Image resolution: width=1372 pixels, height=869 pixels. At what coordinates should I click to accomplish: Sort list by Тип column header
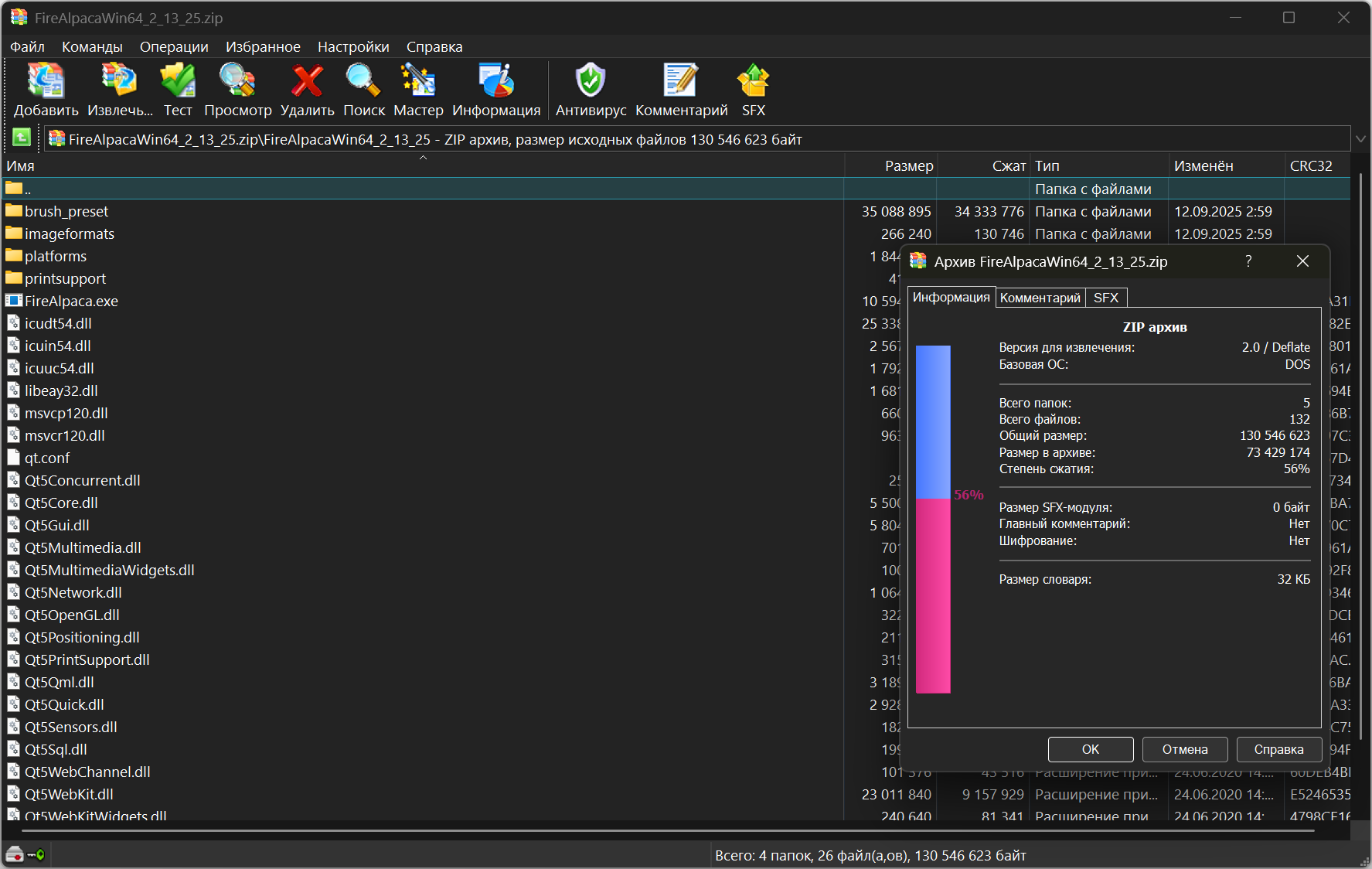[1098, 165]
